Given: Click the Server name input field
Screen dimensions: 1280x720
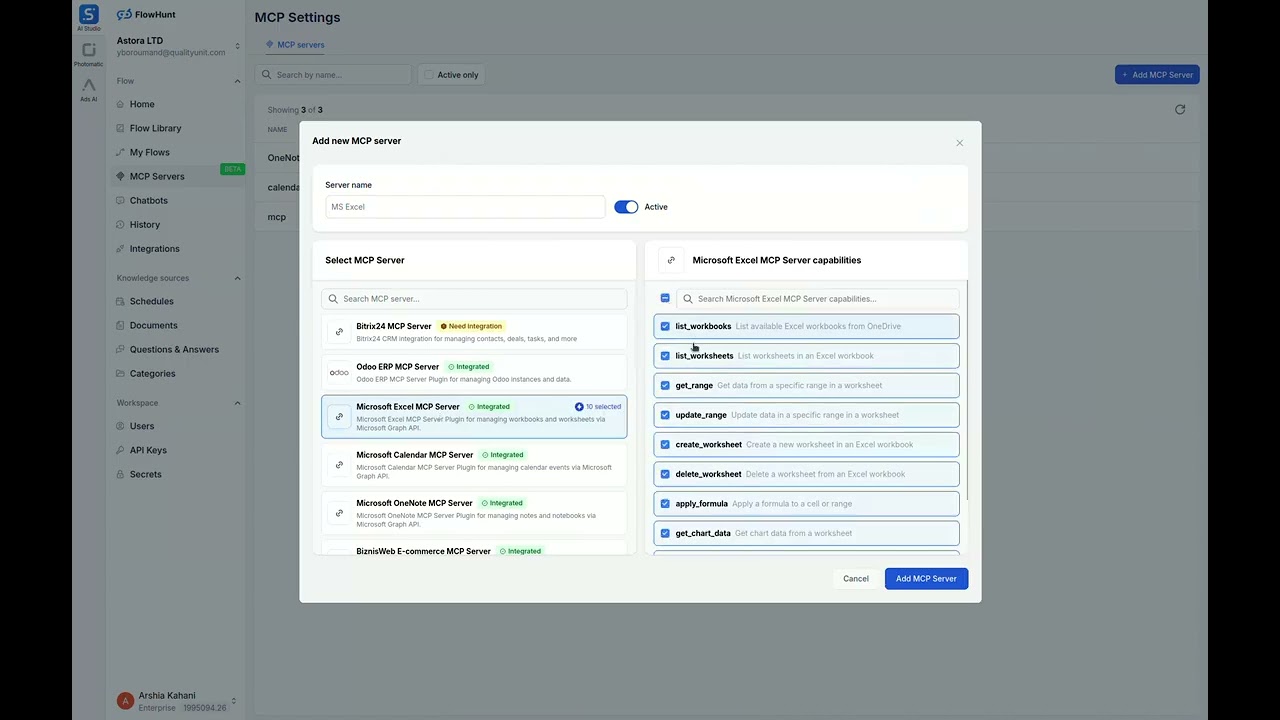Looking at the screenshot, I should [465, 207].
